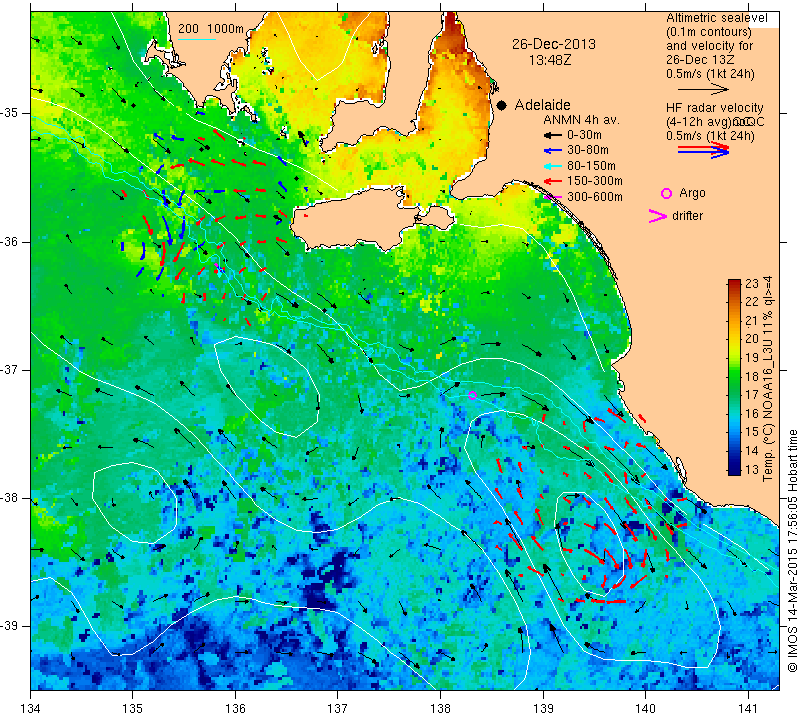Screen dimensions: 800x720
Task: Click the time label 13:48Z
Action: click(x=549, y=60)
